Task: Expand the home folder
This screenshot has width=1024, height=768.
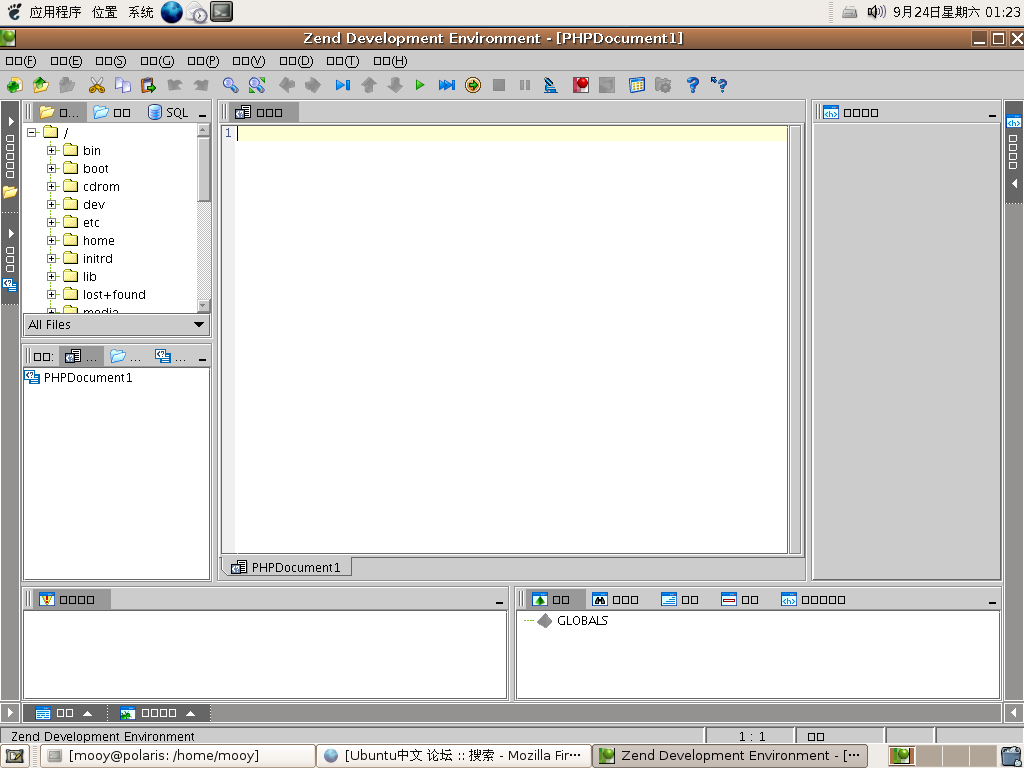Action: point(52,240)
